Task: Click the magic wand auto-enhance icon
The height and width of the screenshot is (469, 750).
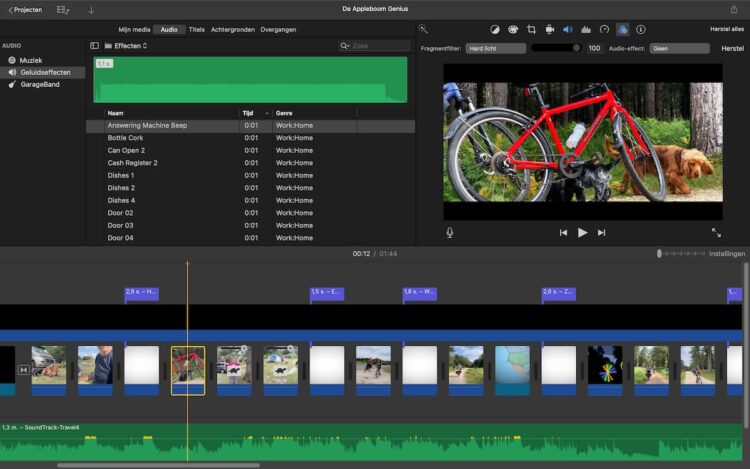Action: coord(424,30)
